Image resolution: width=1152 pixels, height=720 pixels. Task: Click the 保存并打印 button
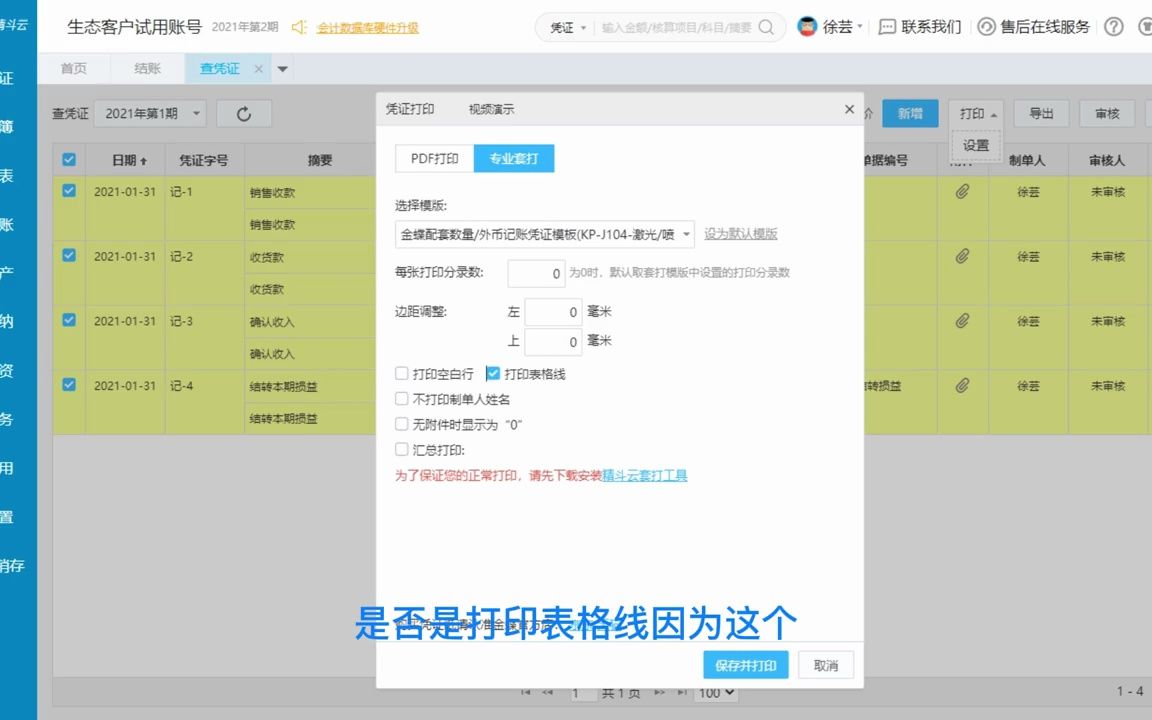pos(745,664)
